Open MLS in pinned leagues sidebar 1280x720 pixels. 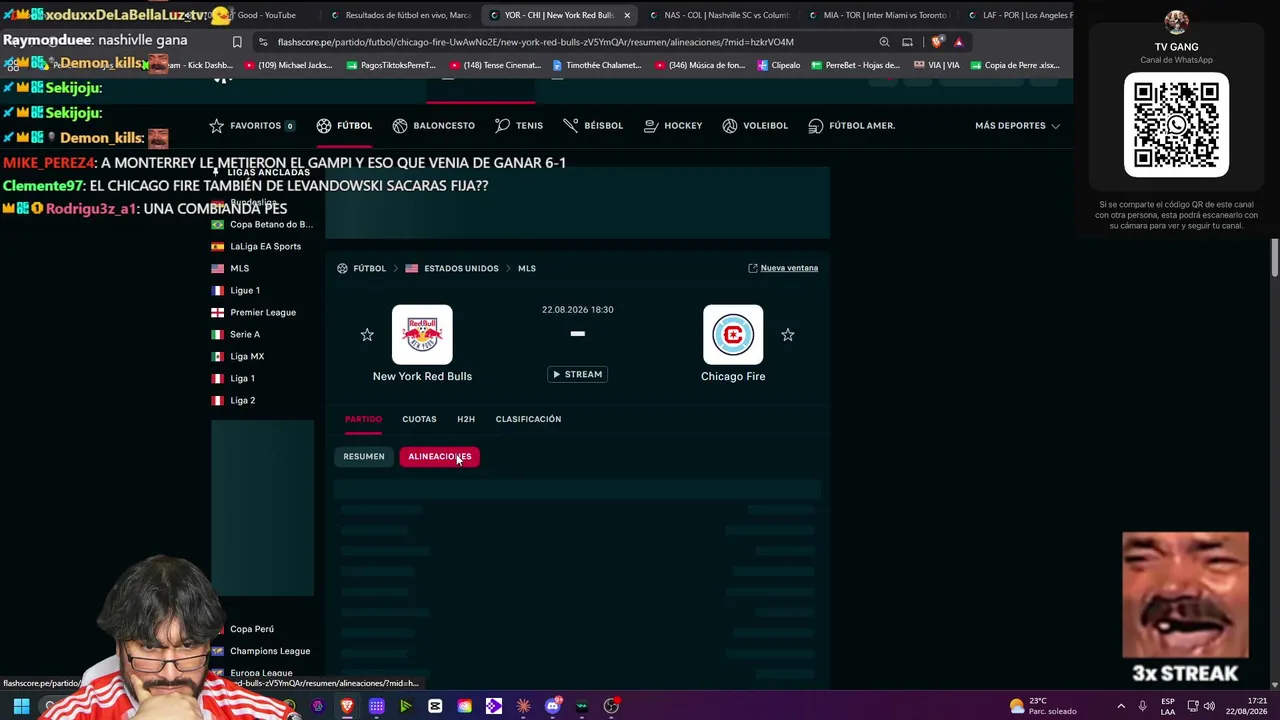(x=230, y=269)
